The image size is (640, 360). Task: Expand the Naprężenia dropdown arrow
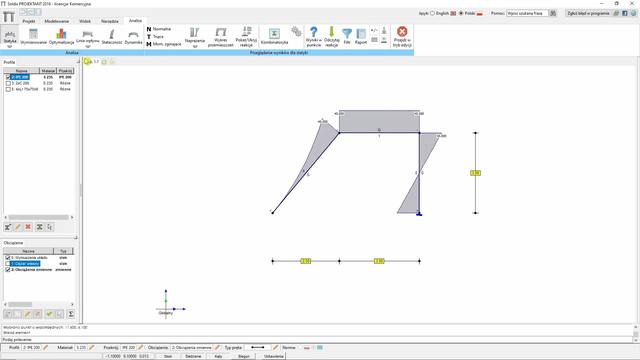click(195, 47)
